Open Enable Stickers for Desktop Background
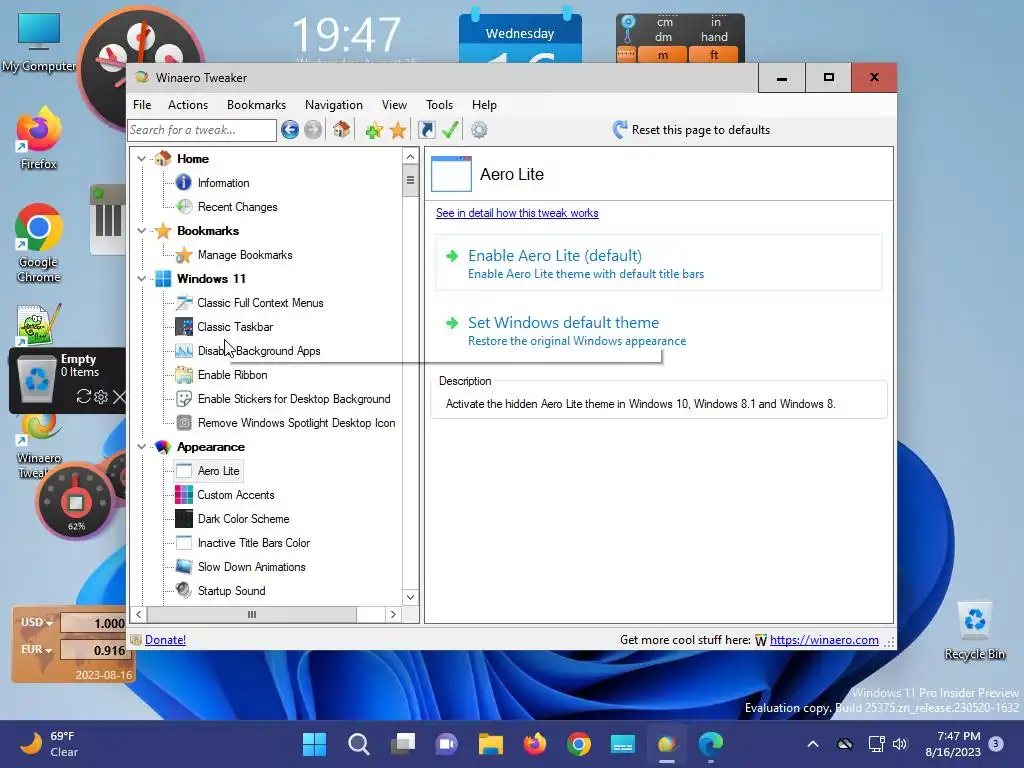Screen dimensions: 1024x768 point(294,399)
